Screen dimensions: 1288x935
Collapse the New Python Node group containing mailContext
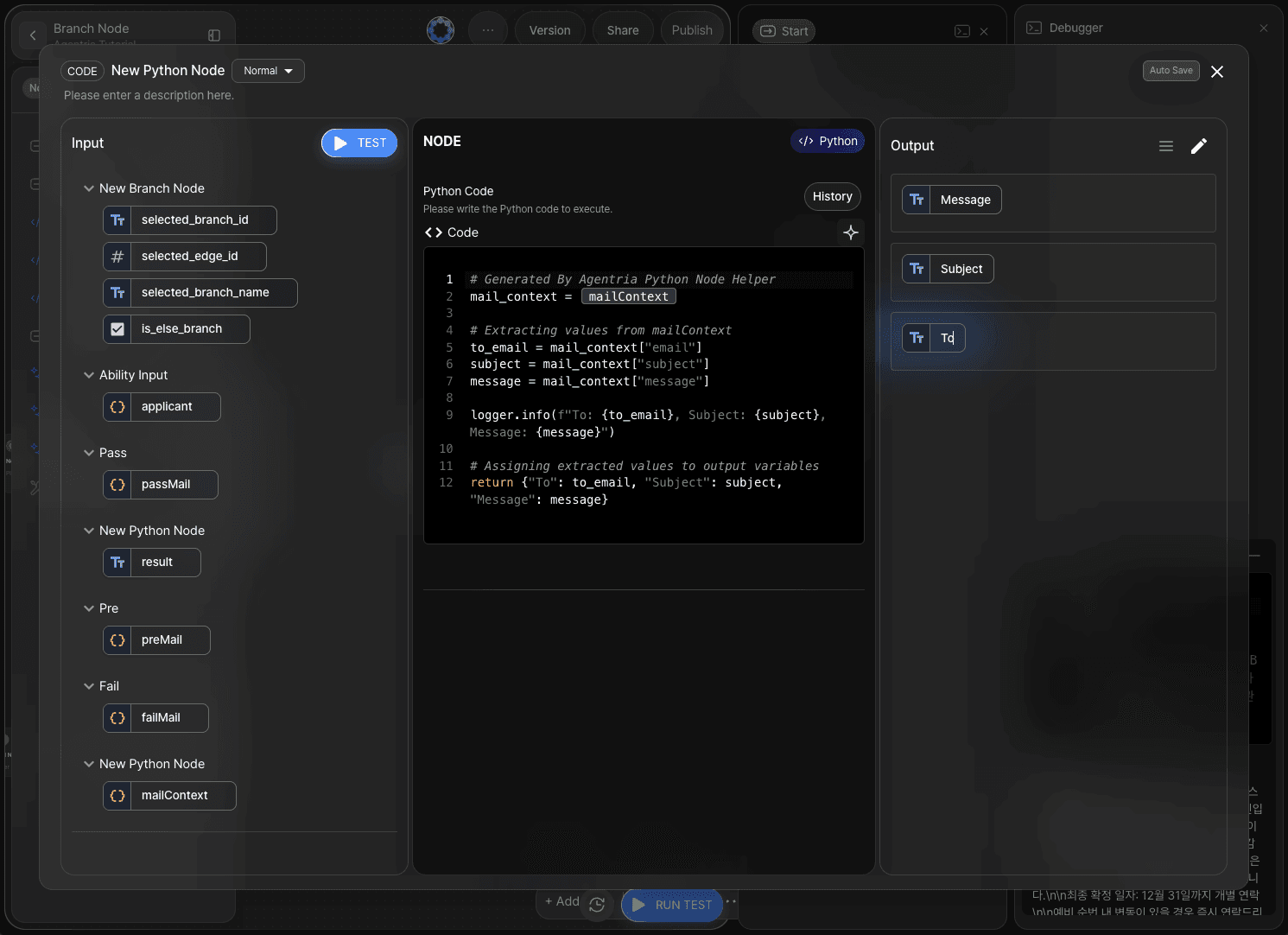coord(88,764)
